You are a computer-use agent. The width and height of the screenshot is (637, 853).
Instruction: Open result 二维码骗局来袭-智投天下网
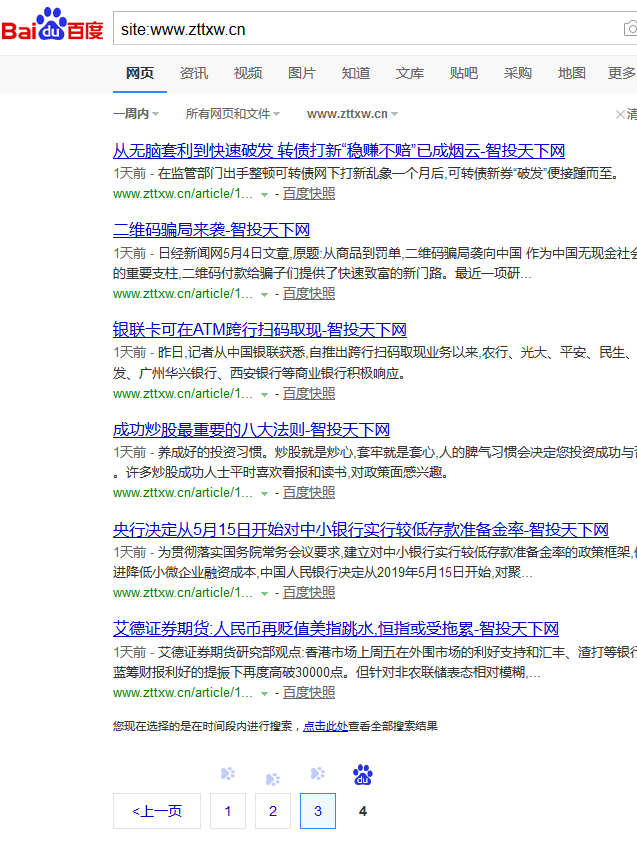211,230
